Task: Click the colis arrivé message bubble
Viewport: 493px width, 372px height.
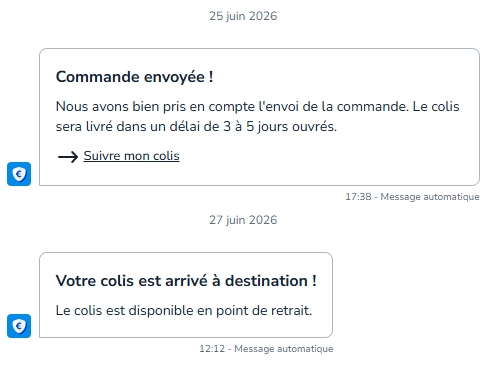Action: 186,295
